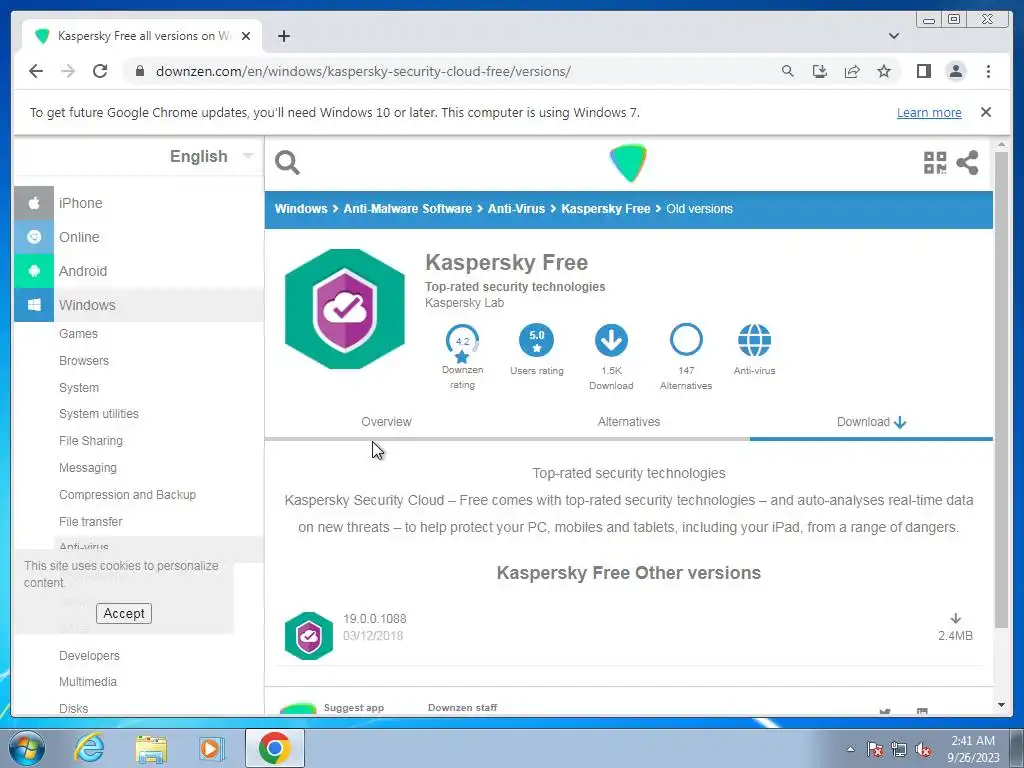Click the Learn more link
The image size is (1024, 768).
tap(929, 112)
